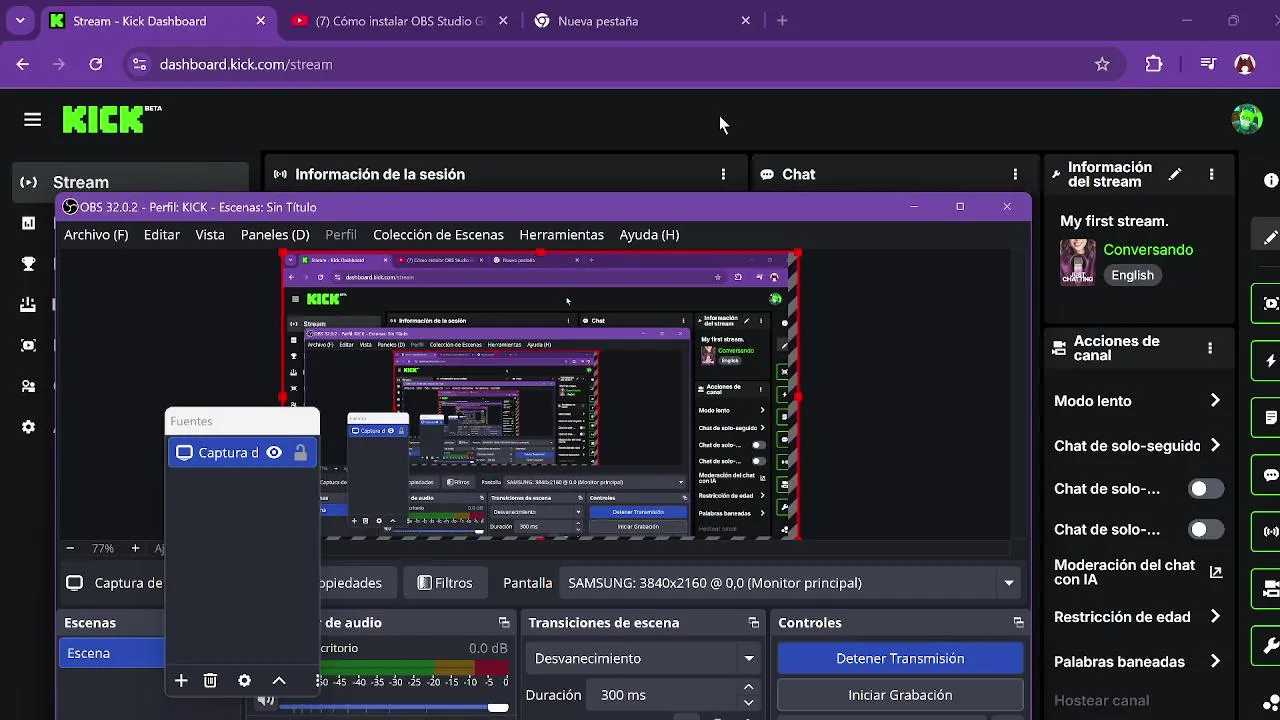Open external link for Moderación del chat con IA
This screenshot has height=720, width=1280.
click(1216, 572)
